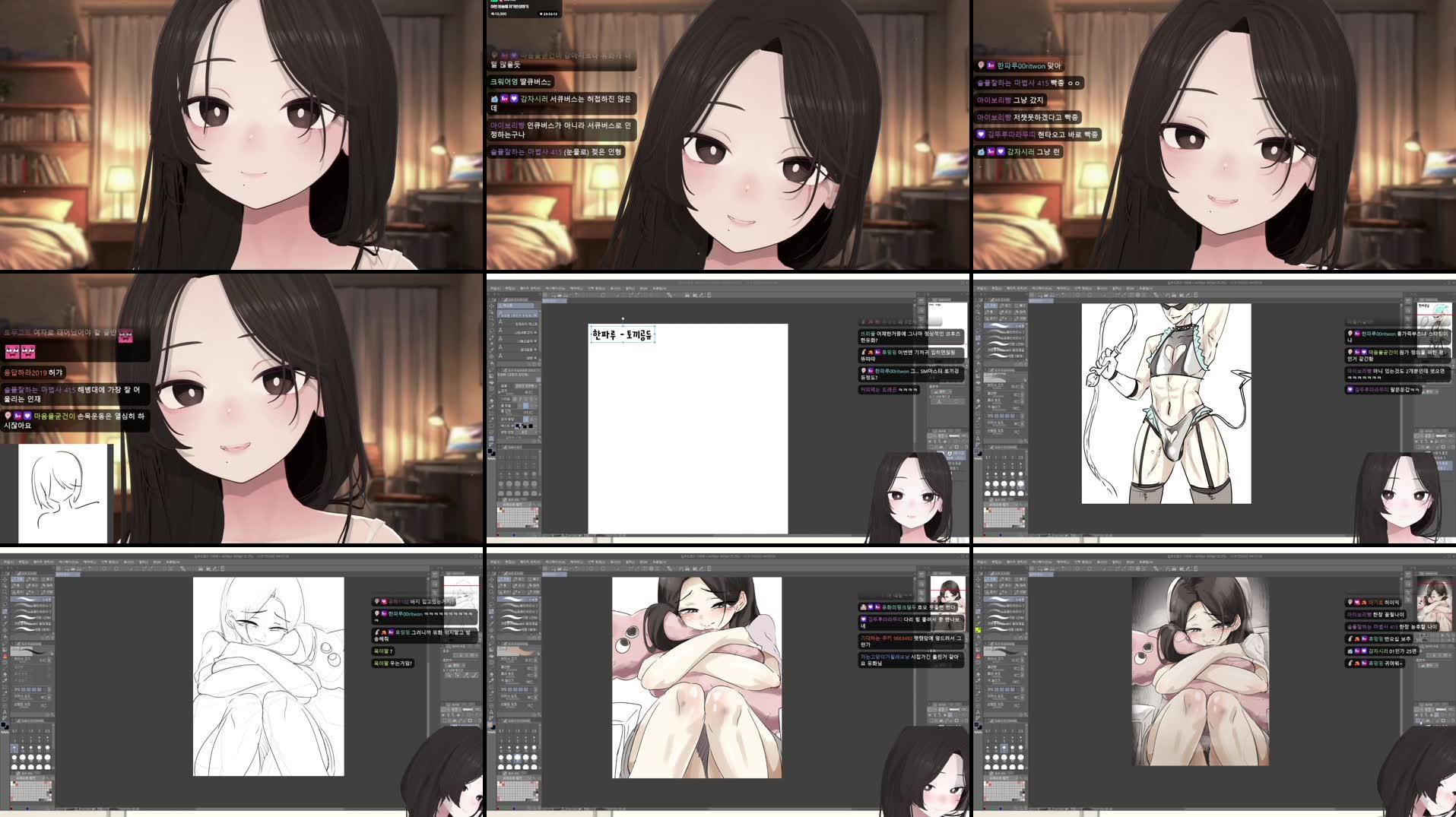Toggle bold formatting in the text properties
Screen dimensions: 1456x817
coord(515,397)
